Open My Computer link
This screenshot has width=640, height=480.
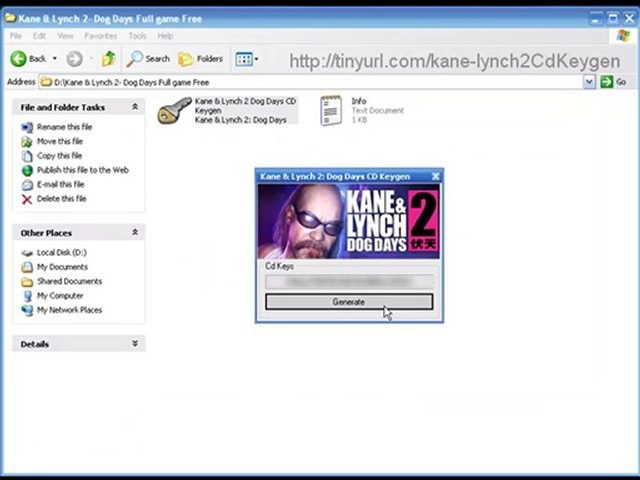pyautogui.click(x=60, y=296)
